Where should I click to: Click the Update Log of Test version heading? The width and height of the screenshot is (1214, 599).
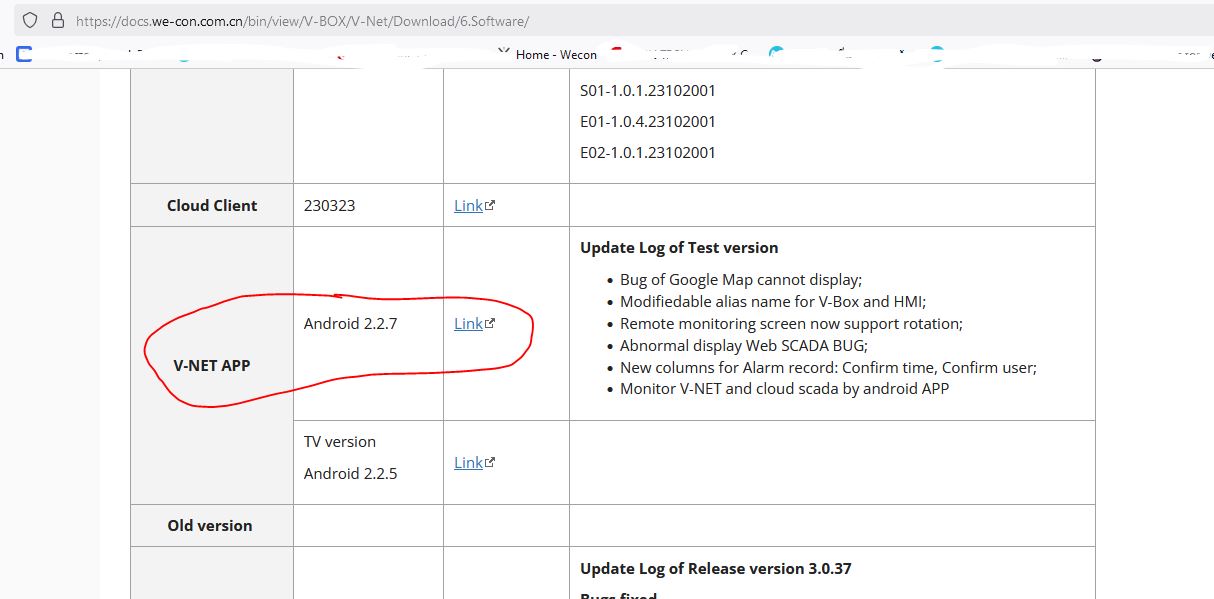[679, 247]
